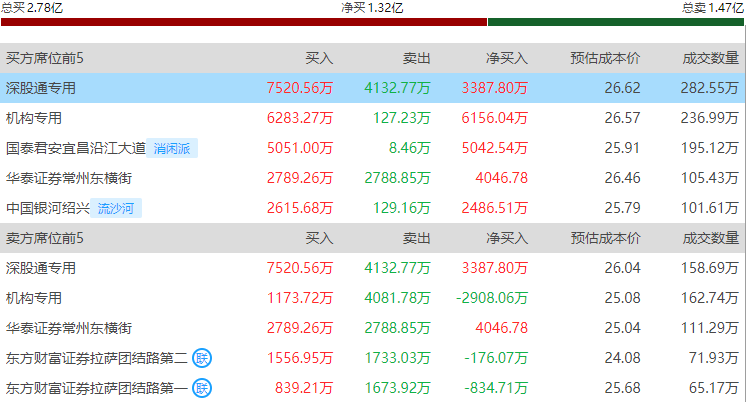The width and height of the screenshot is (746, 402).
Task: Click net value -834.71万
Action: click(496, 388)
